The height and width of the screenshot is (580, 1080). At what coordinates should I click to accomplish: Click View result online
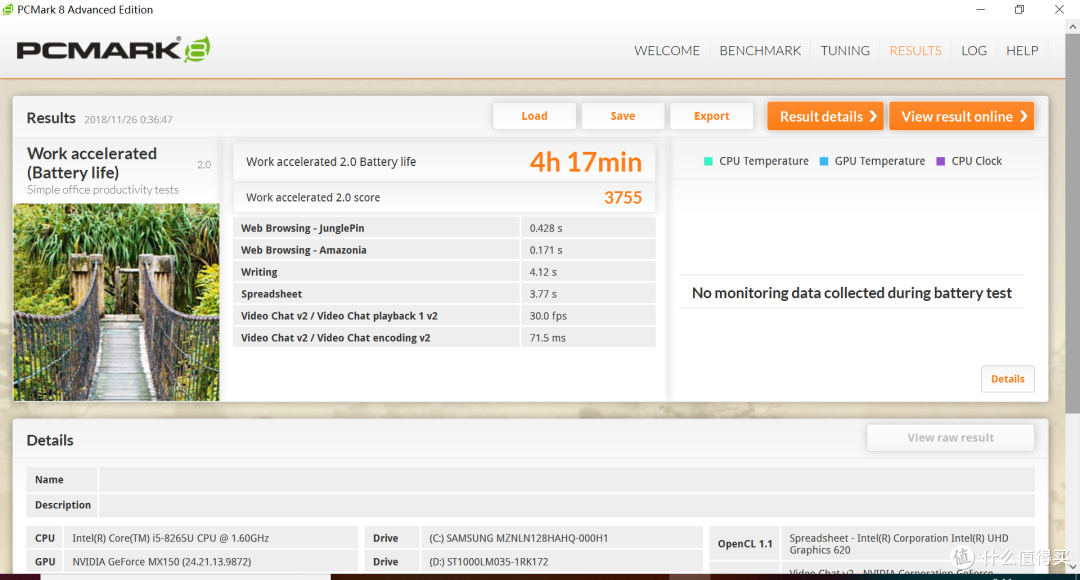(962, 116)
